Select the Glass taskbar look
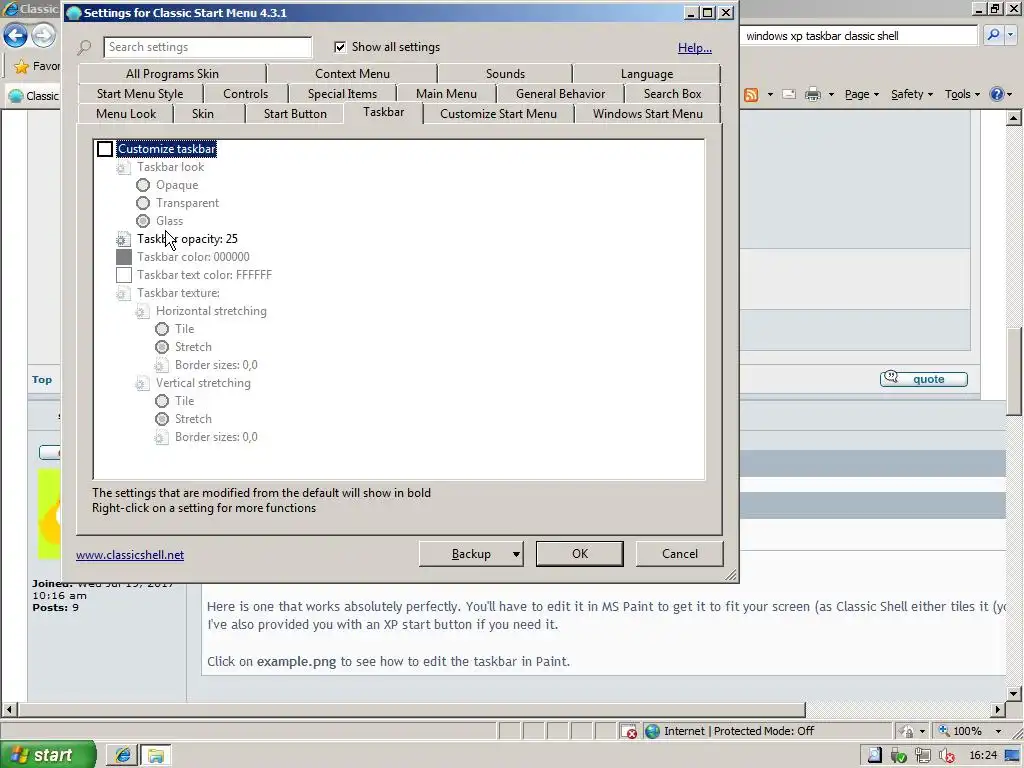The height and width of the screenshot is (768, 1024). click(x=143, y=221)
